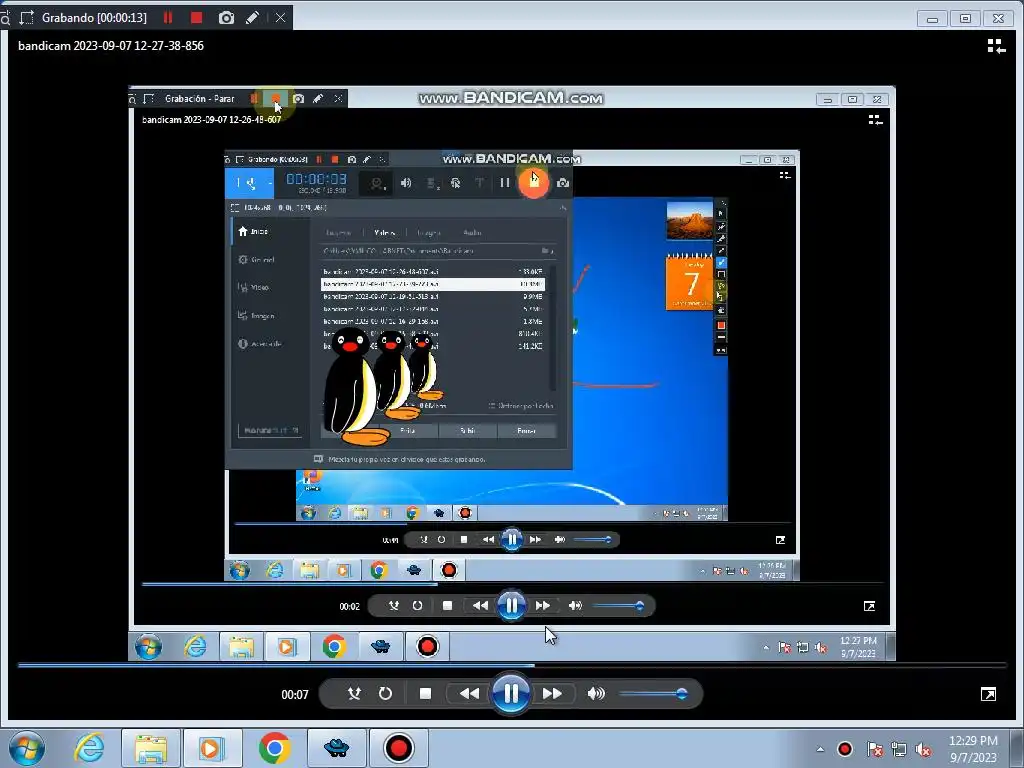View full screen from outermost player corner
The width and height of the screenshot is (1024, 768).
tap(988, 694)
